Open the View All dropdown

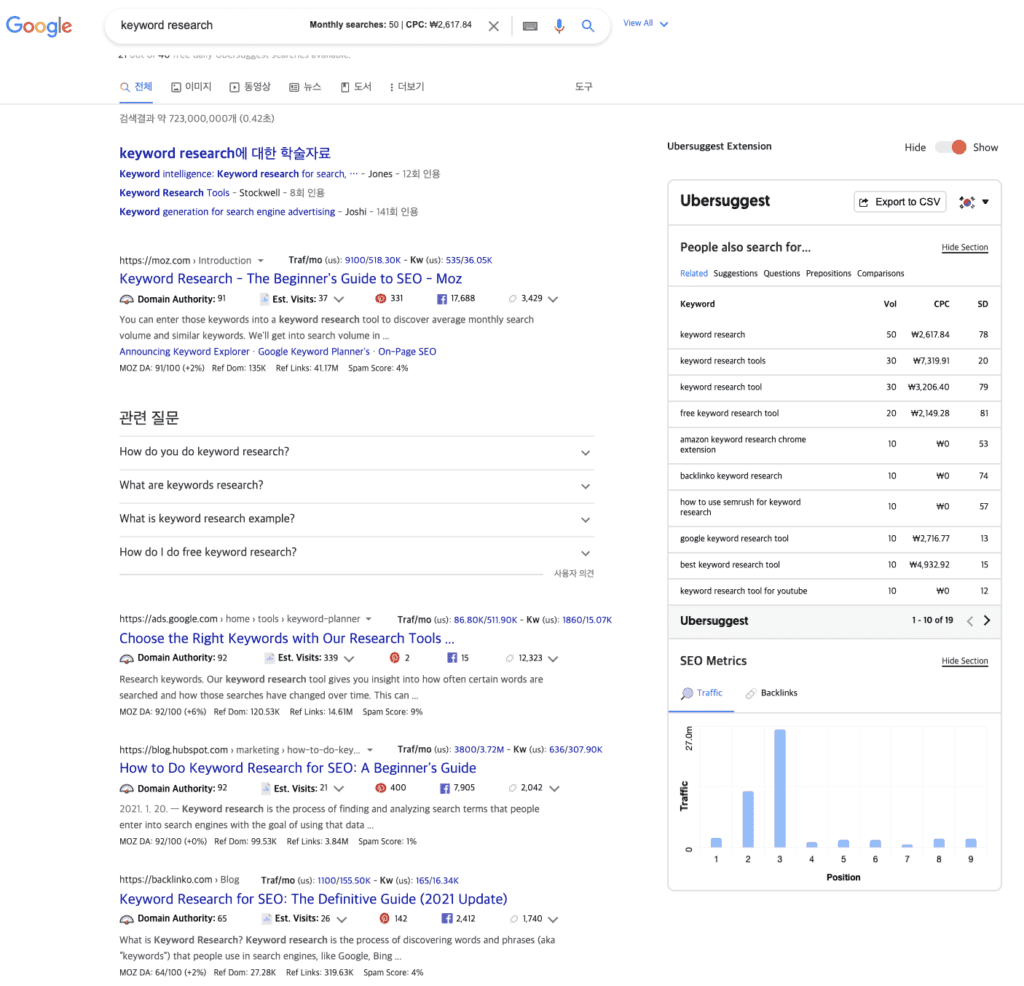tap(645, 24)
